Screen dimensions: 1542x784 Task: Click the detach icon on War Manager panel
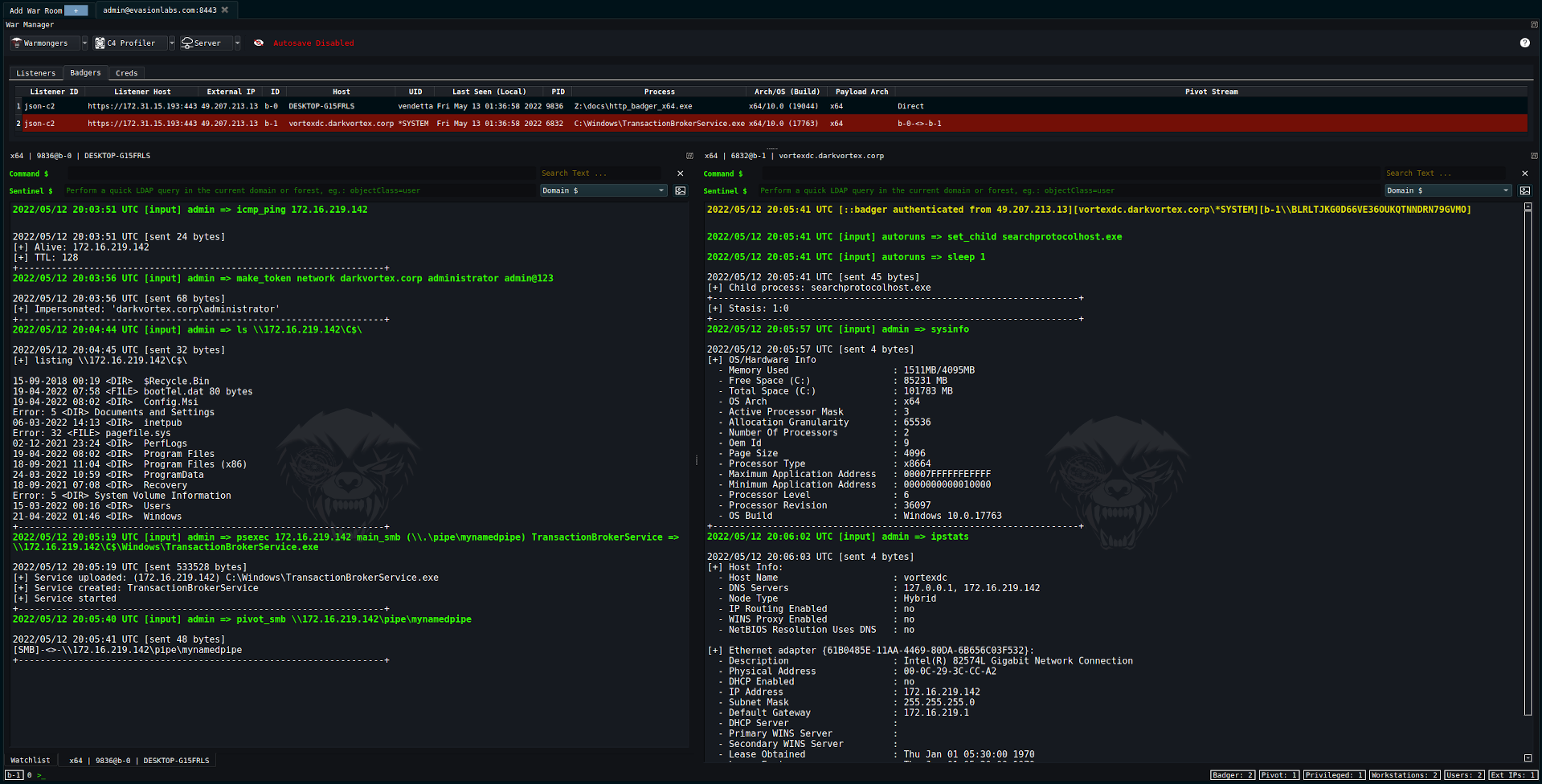pos(1534,24)
